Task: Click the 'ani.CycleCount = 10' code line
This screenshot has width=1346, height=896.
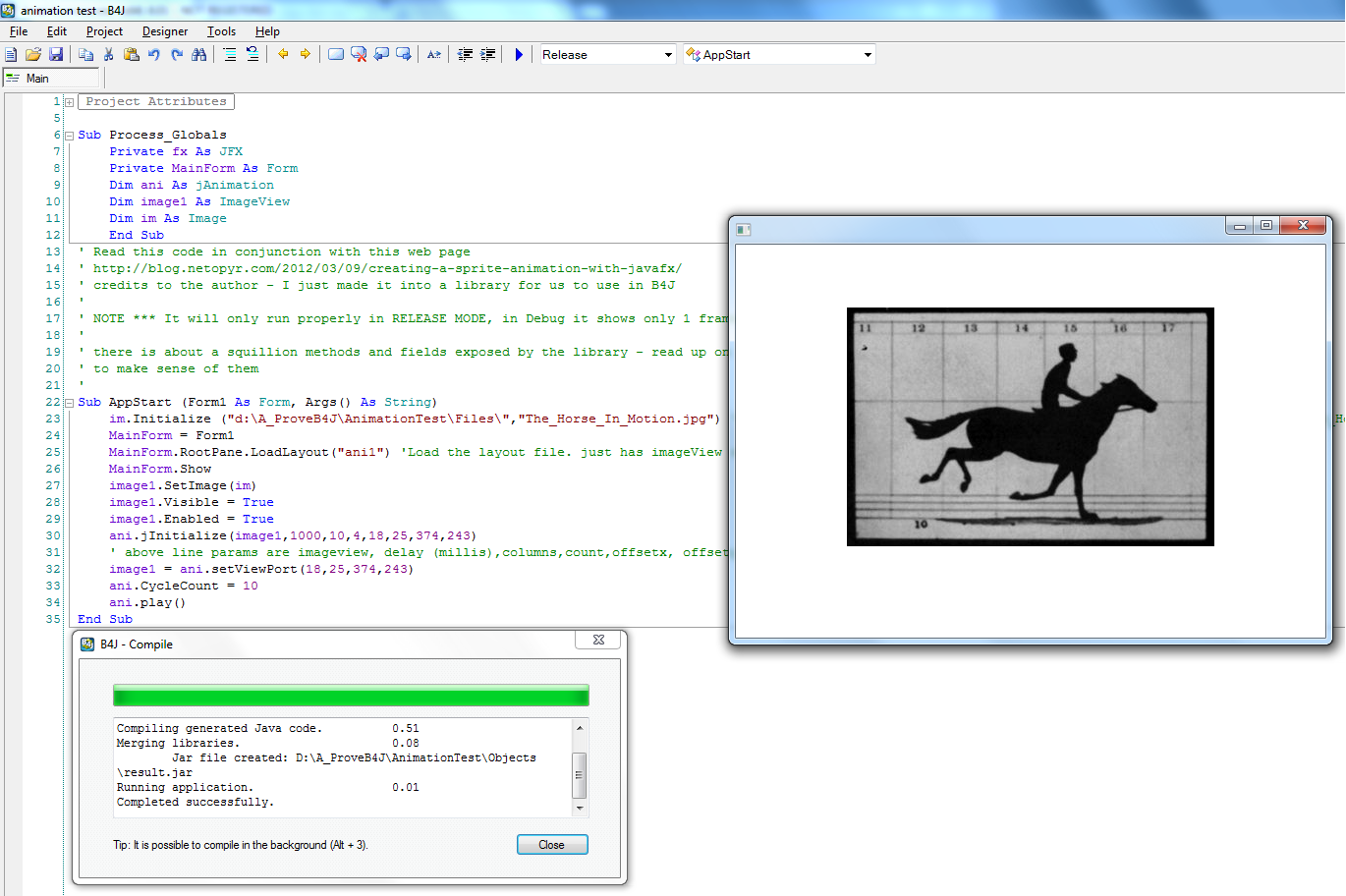Action: pos(184,587)
